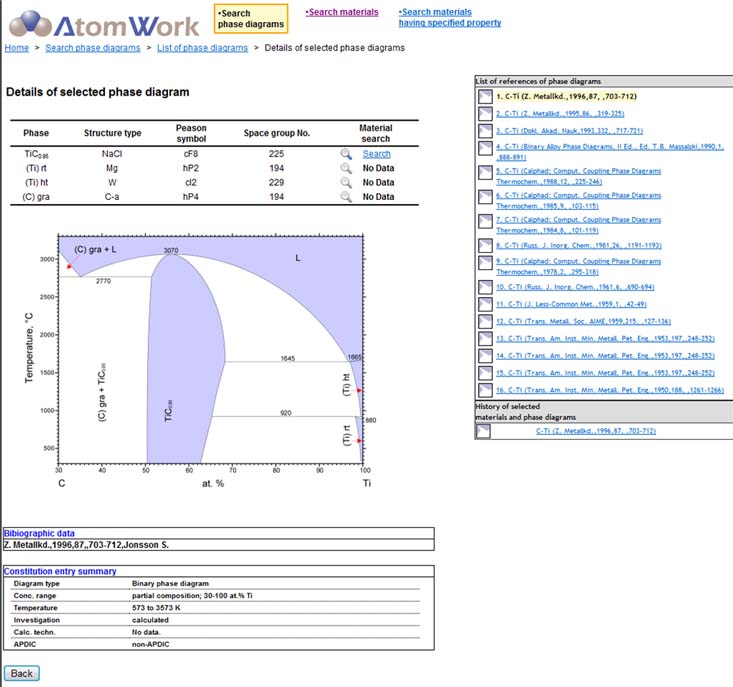Click diagram icon beside reference 1
The height and width of the screenshot is (687, 733).
[484, 96]
